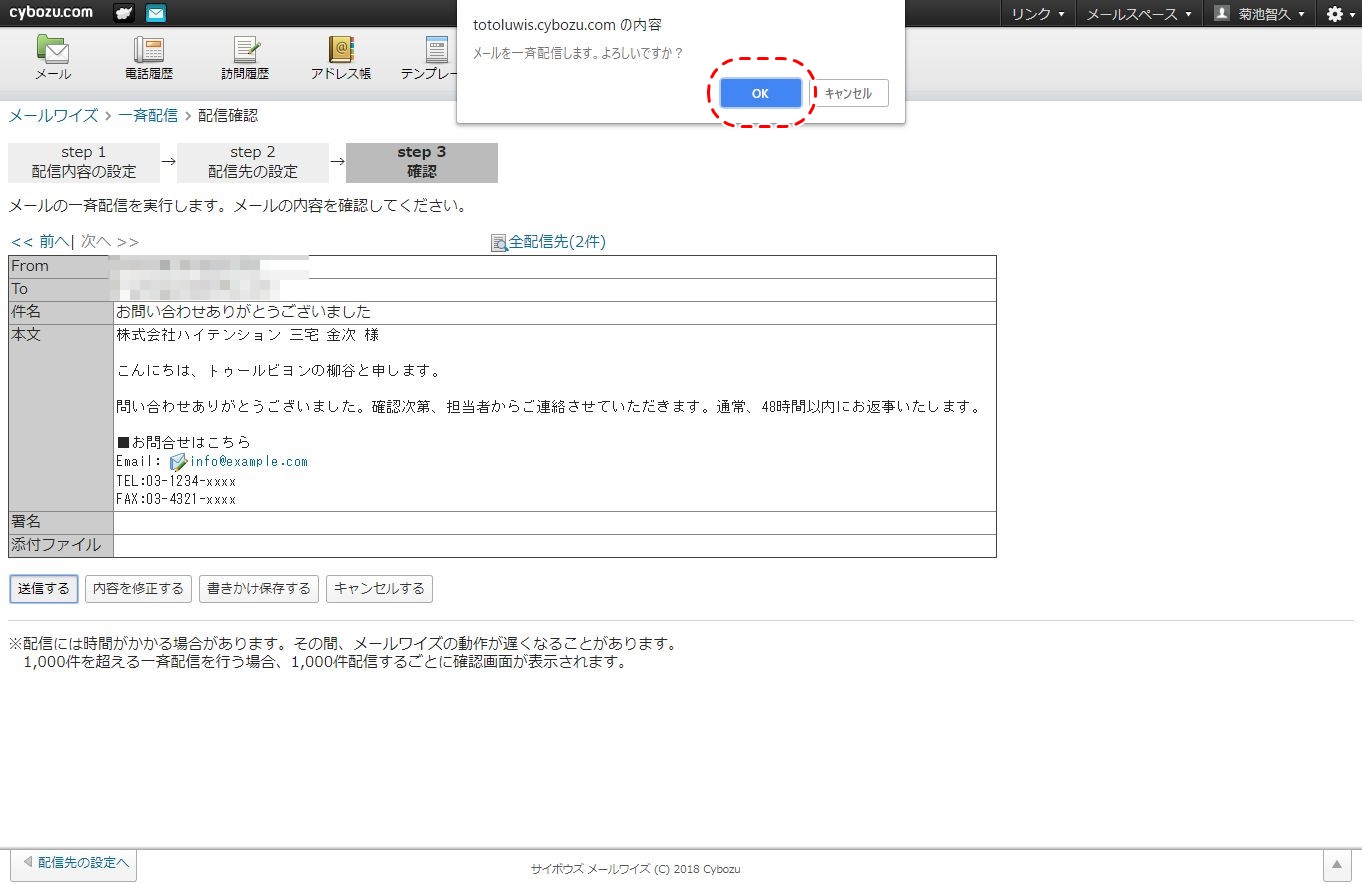Open the gear settings menu
Screen dimensions: 1362x884
click(x=1340, y=13)
